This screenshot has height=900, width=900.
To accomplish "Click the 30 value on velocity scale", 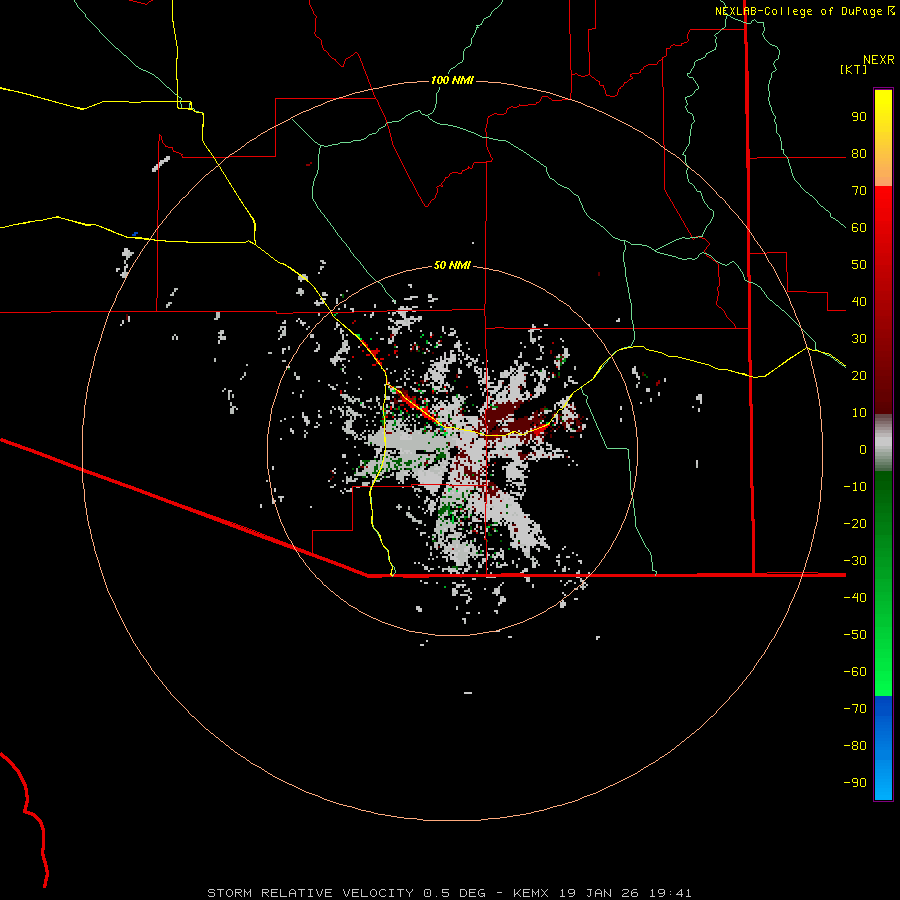I will (859, 339).
